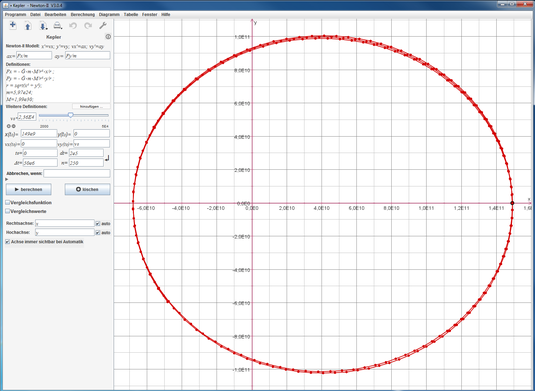Open the save file down-arrow icon
Screen dimensions: 535x391
pos(43,26)
